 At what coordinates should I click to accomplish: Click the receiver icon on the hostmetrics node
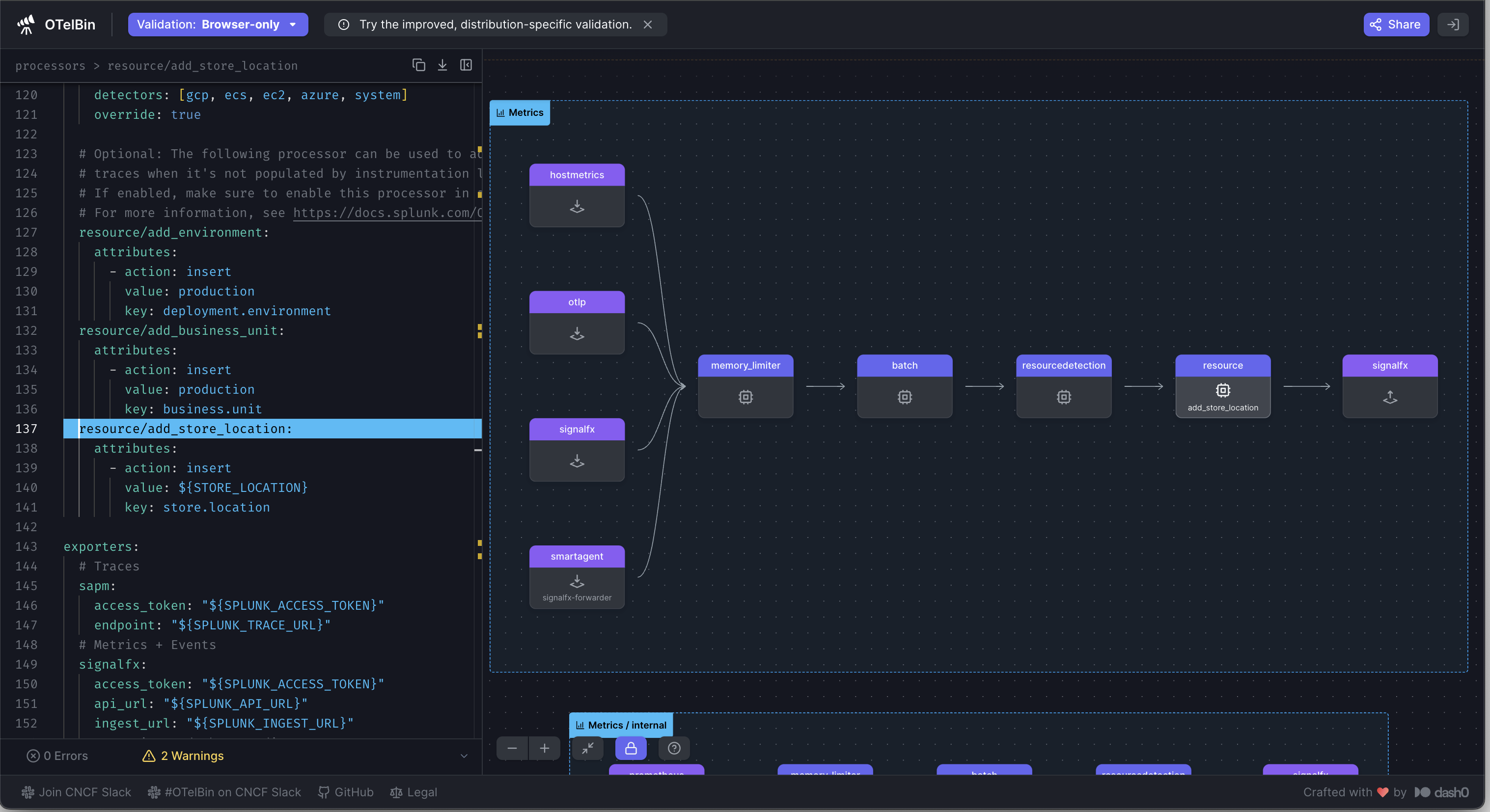click(577, 208)
